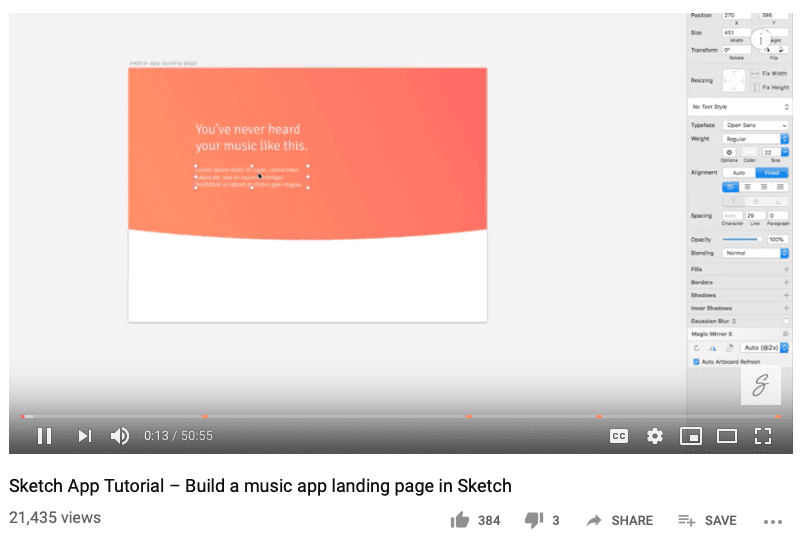Click the Character spacing field

coord(732,216)
